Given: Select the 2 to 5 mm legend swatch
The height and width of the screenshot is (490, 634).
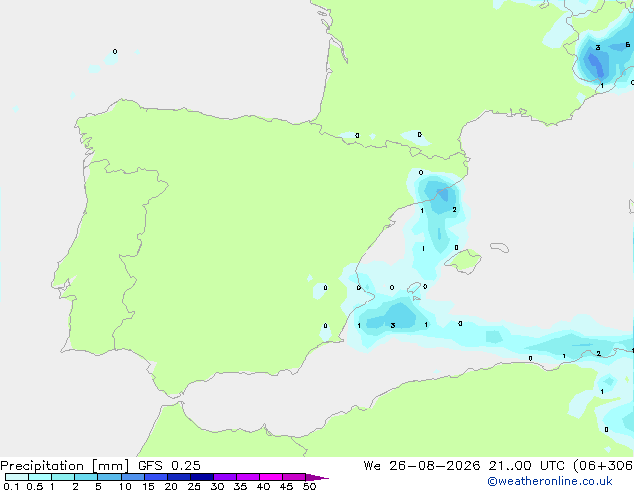Looking at the screenshot, I should tap(86, 477).
